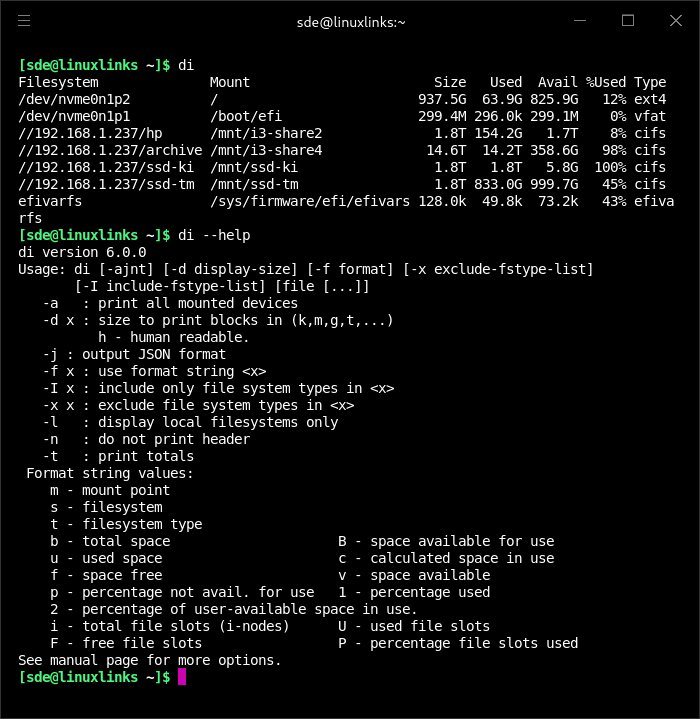The image size is (700, 719).
Task: Click the %Used column header
Action: tap(606, 82)
